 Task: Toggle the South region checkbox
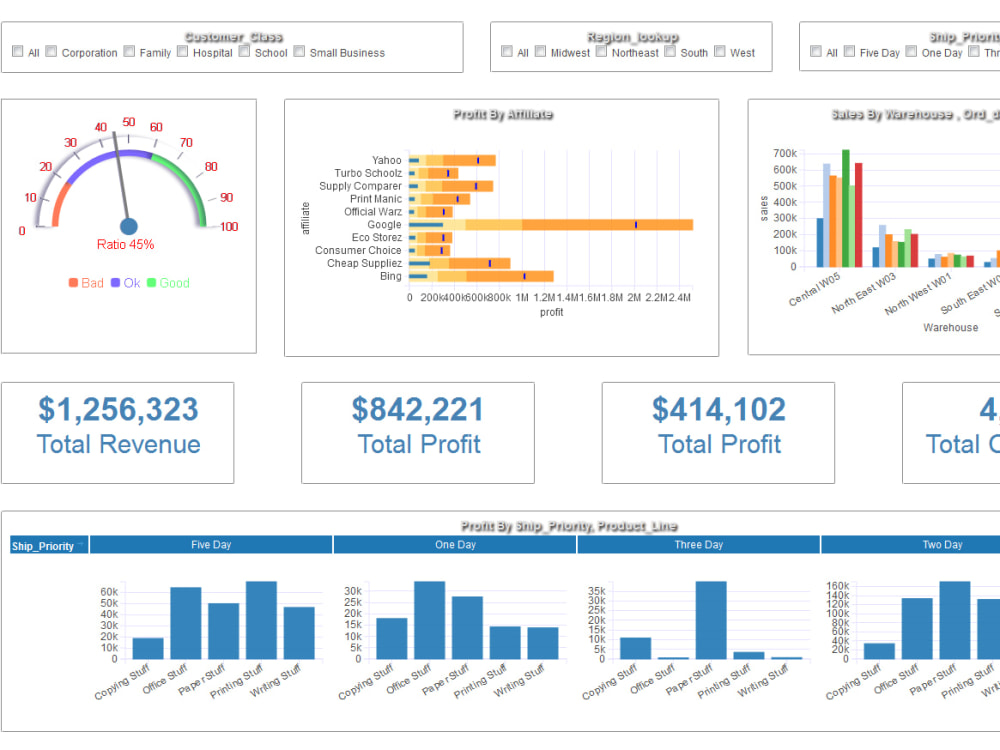tap(670, 51)
